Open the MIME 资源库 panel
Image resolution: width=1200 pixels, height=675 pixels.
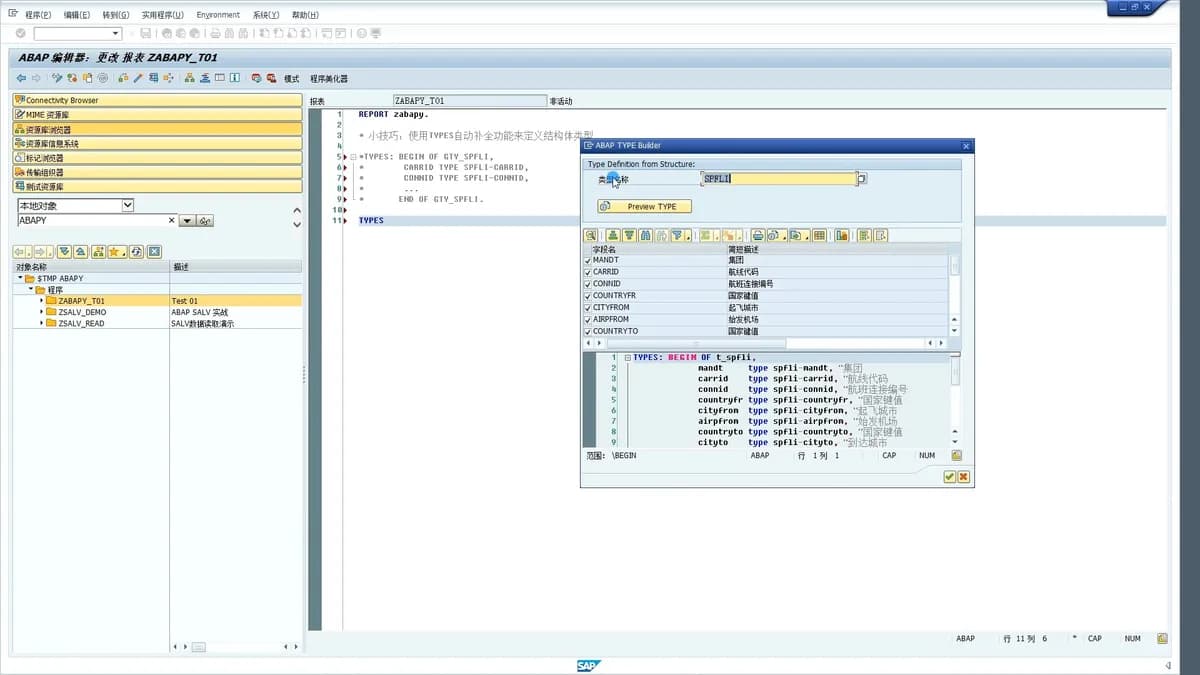pyautogui.click(x=157, y=115)
